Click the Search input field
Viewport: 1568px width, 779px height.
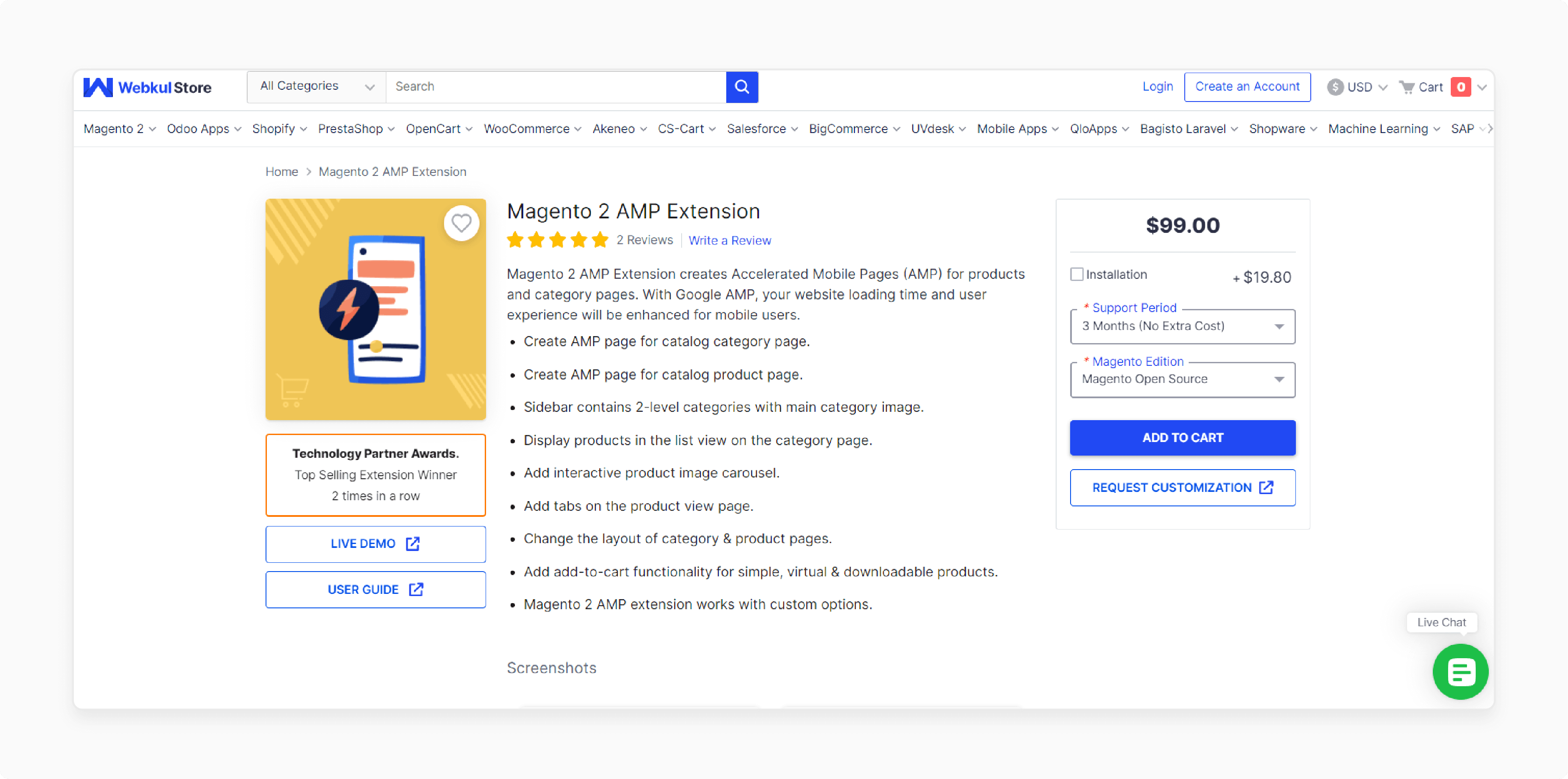556,87
